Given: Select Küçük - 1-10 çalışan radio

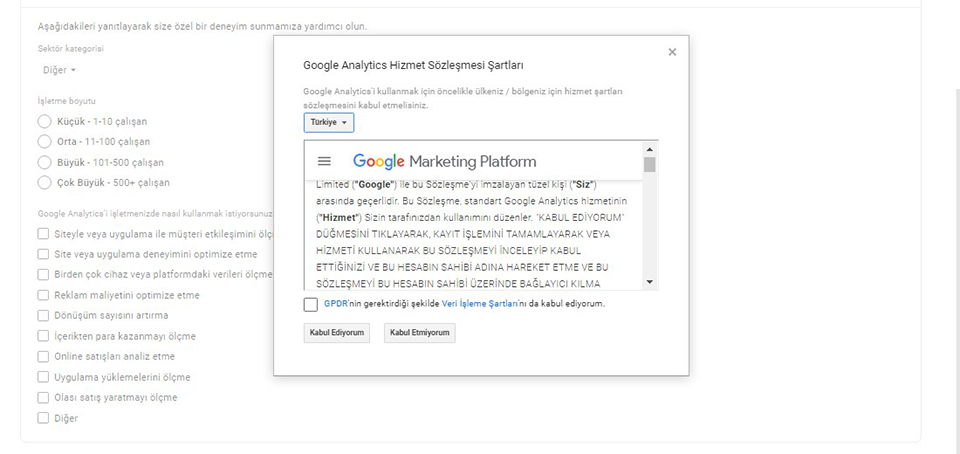Looking at the screenshot, I should pyautogui.click(x=44, y=121).
